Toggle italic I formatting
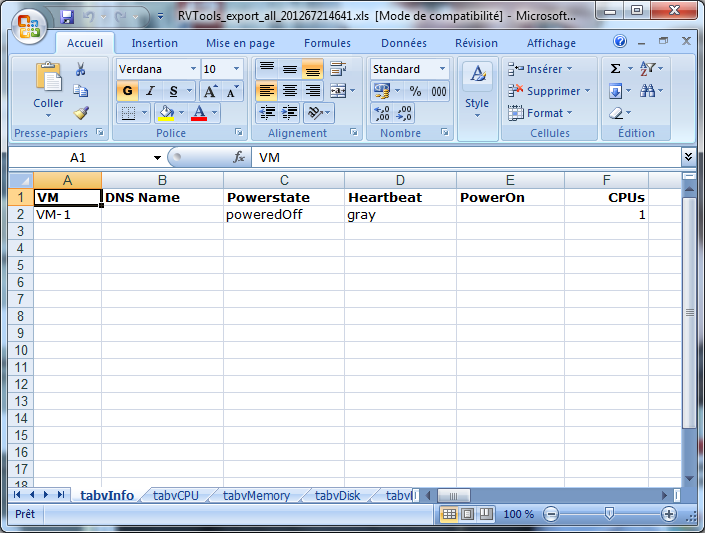Screen dimensions: 705x533 [x=150, y=91]
